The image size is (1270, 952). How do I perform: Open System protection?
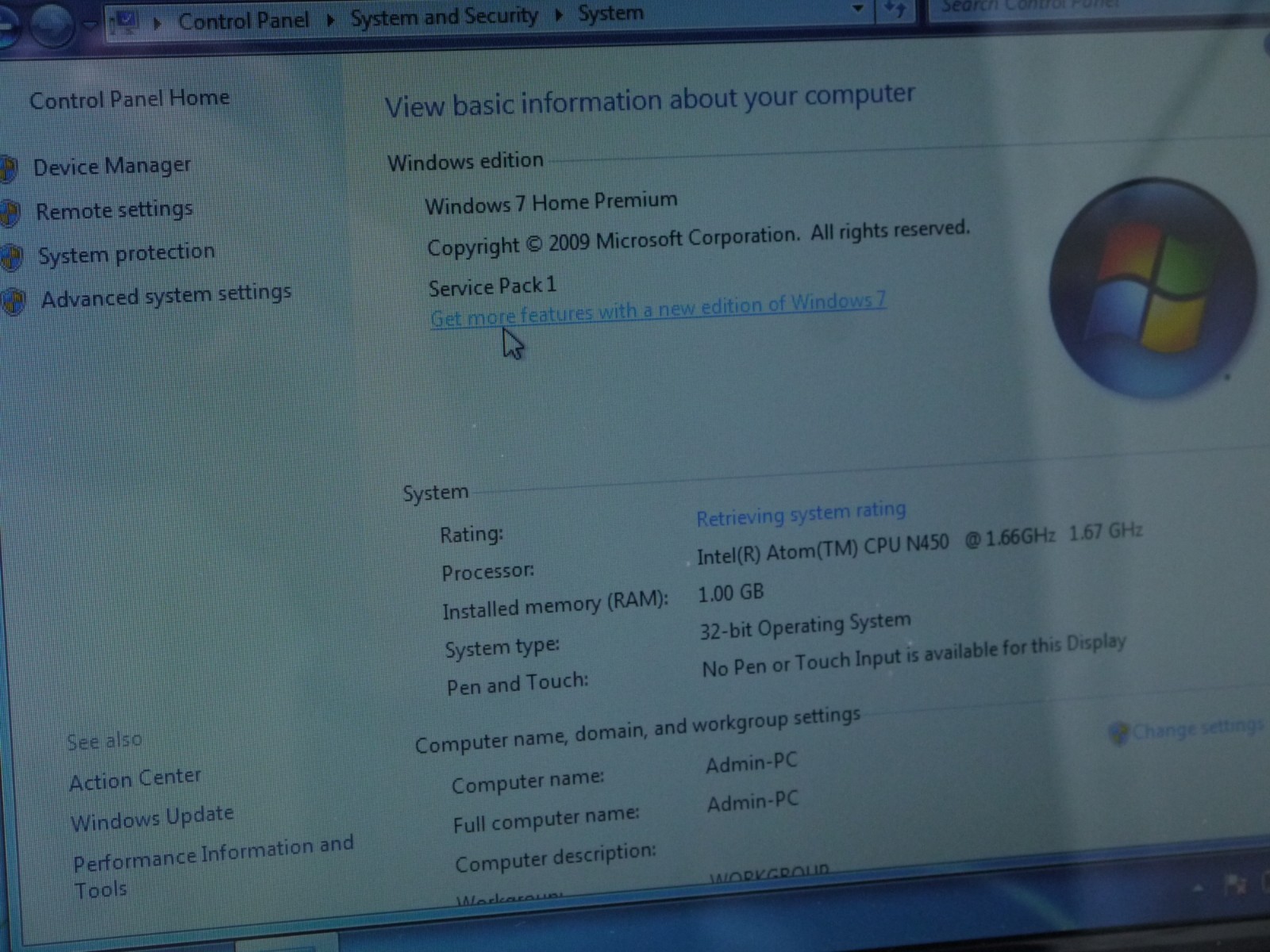pyautogui.click(x=126, y=254)
